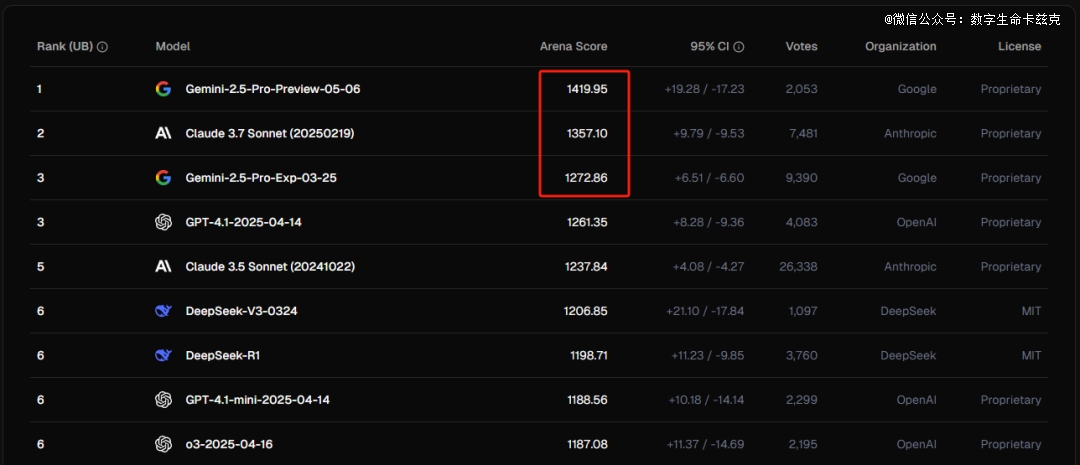The width and height of the screenshot is (1080, 465).
Task: Open the Claude 3.7 Sonnet (20250219) model link
Action: click(270, 134)
